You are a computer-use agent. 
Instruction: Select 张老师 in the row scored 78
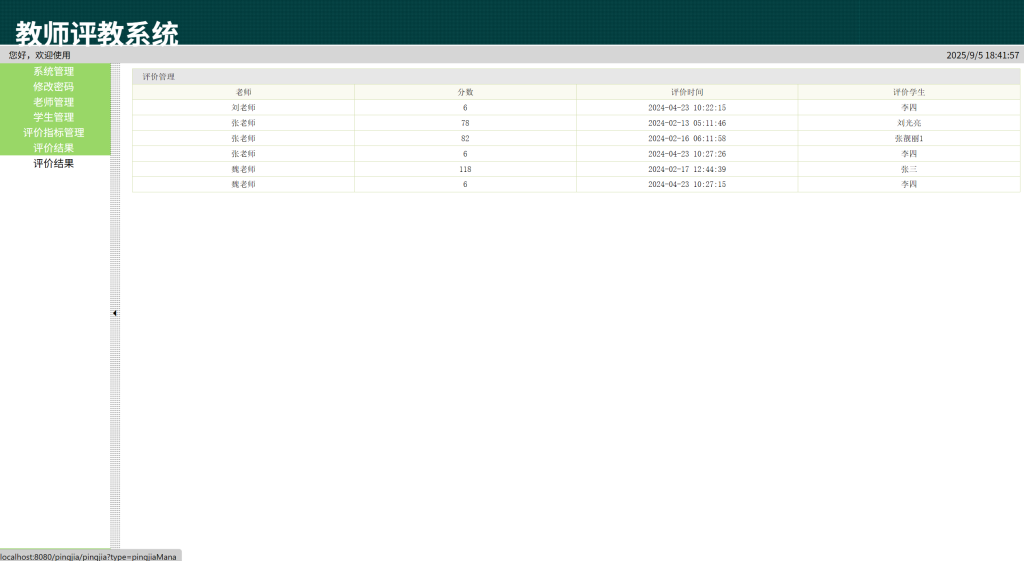(244, 123)
